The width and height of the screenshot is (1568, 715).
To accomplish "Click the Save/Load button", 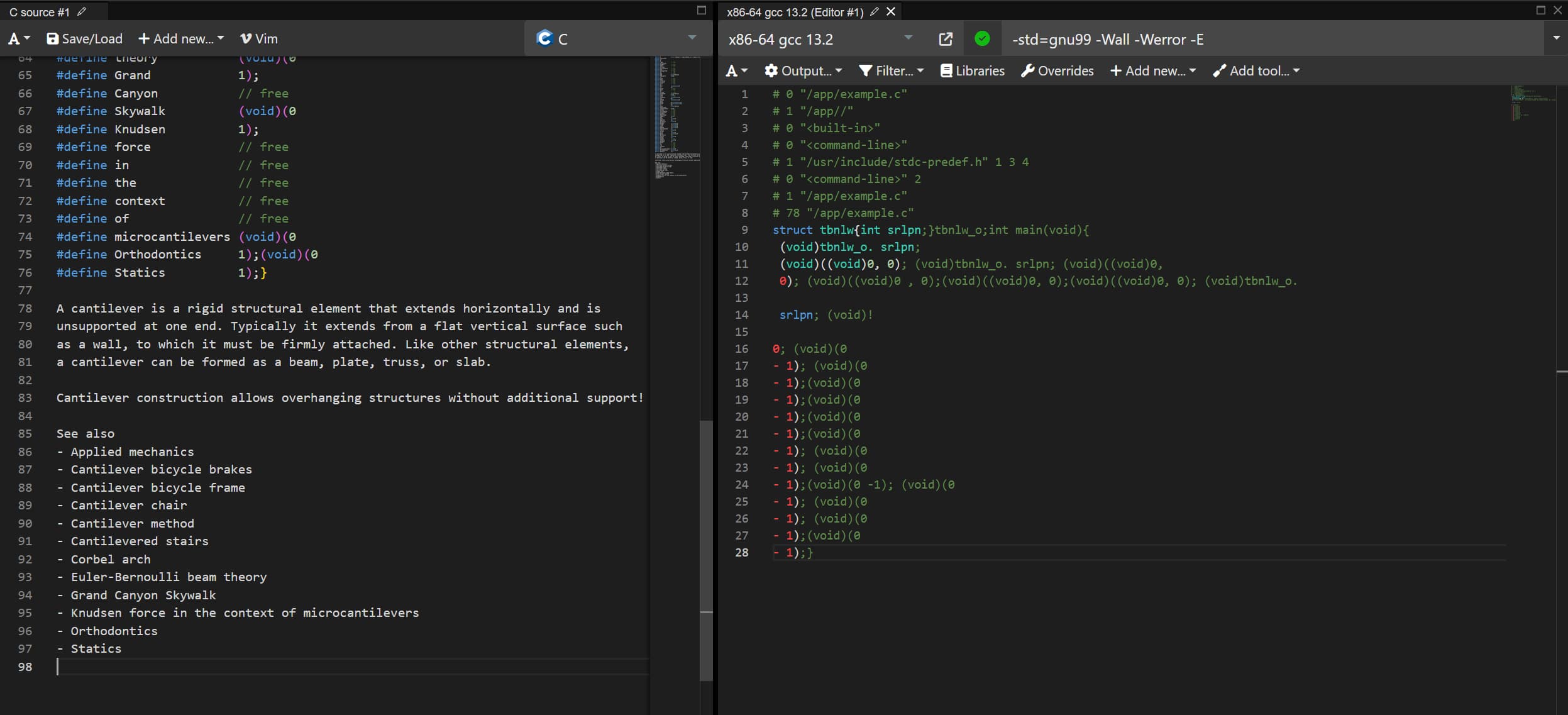I will (x=85, y=39).
